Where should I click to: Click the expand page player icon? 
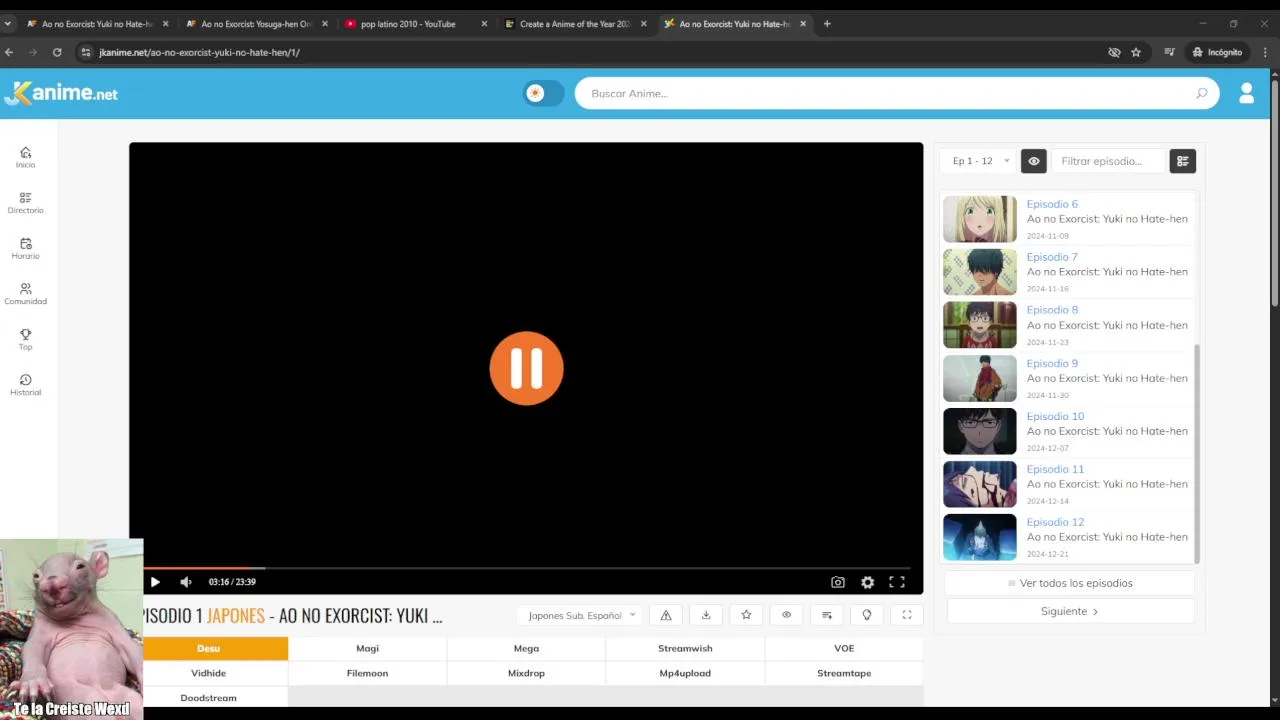pyautogui.click(x=907, y=615)
